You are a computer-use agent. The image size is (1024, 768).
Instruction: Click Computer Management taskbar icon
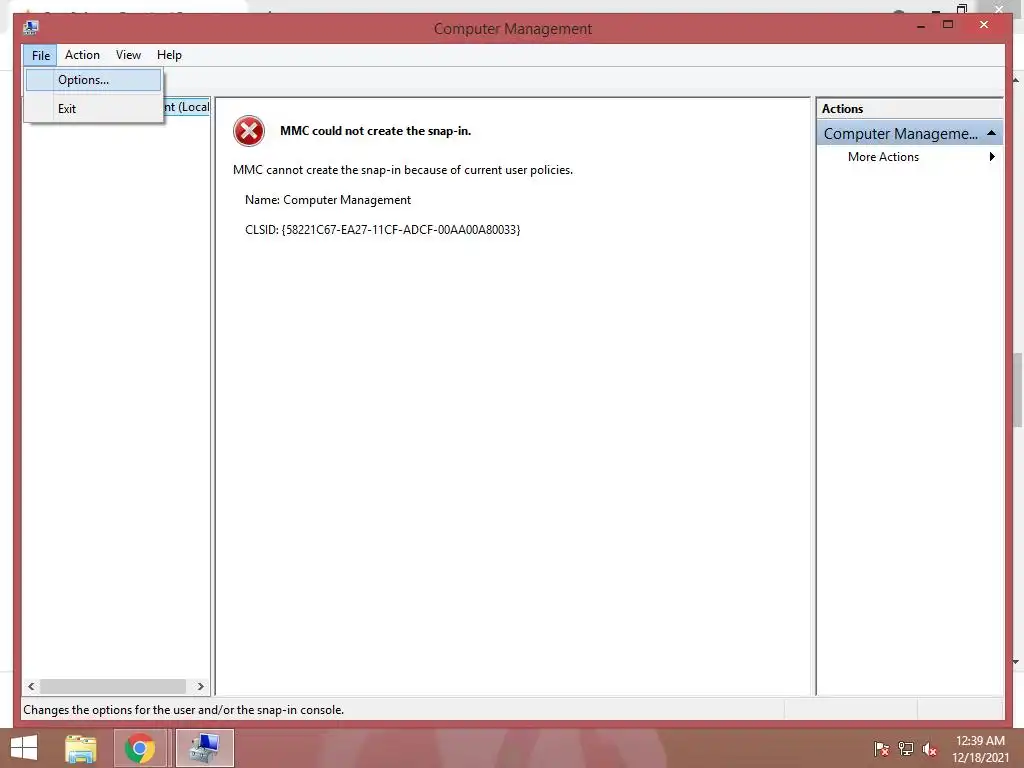click(204, 748)
